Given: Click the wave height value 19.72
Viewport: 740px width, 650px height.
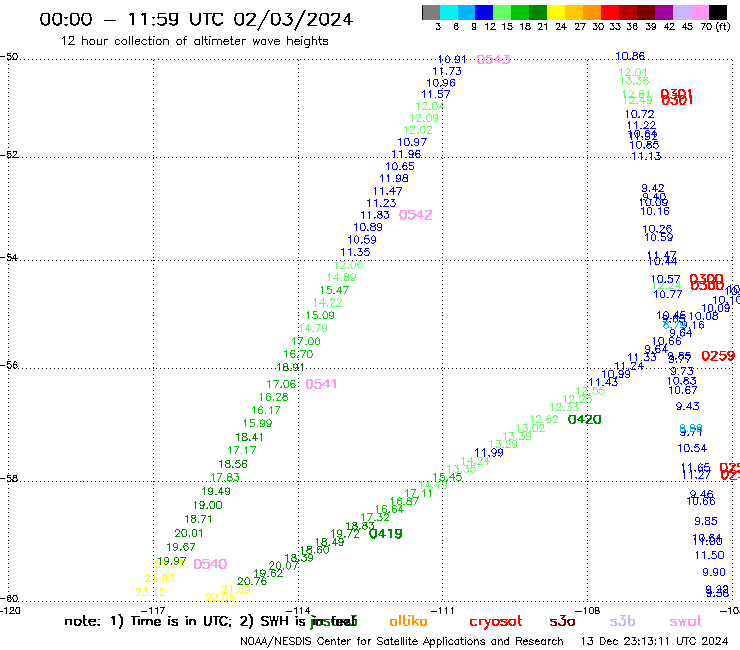Looking at the screenshot, I should click(x=345, y=534).
